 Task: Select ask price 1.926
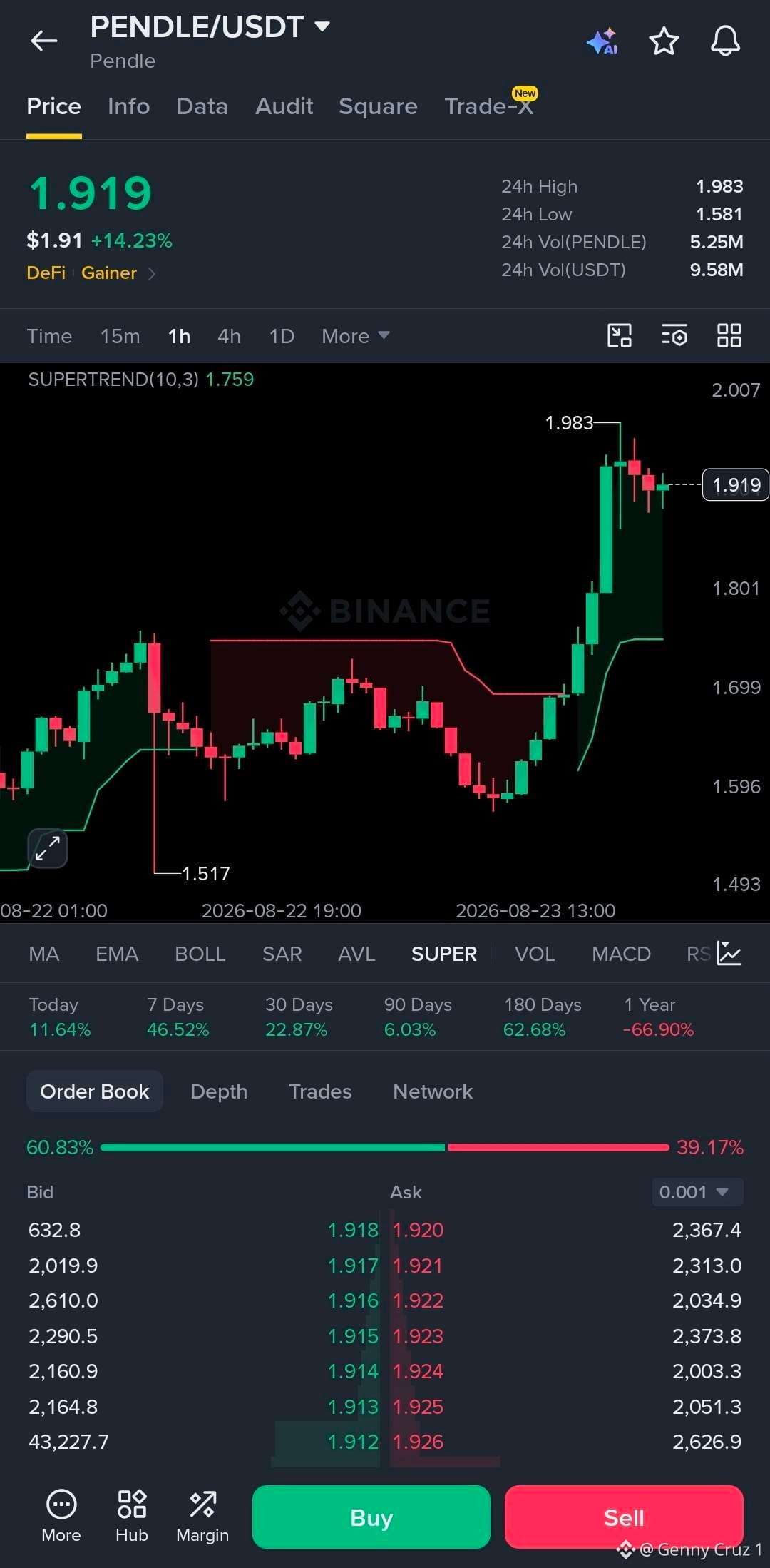pyautogui.click(x=418, y=1442)
